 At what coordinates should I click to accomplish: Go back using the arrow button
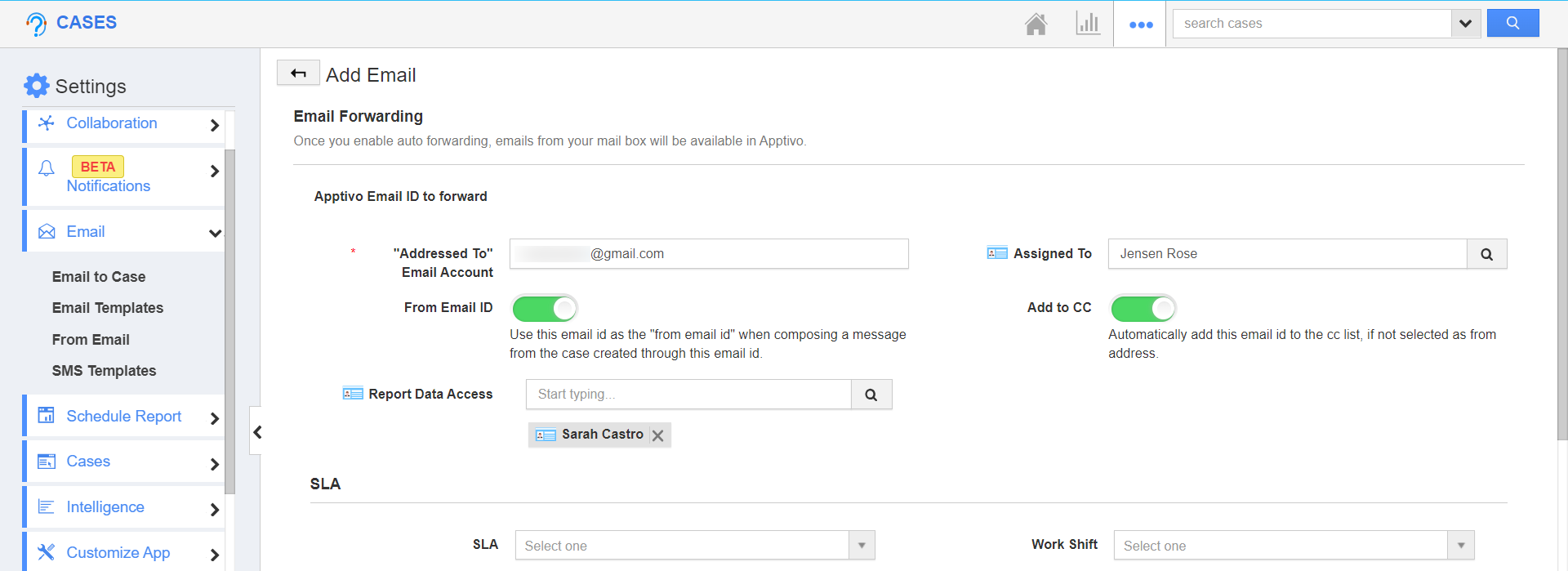tap(298, 74)
